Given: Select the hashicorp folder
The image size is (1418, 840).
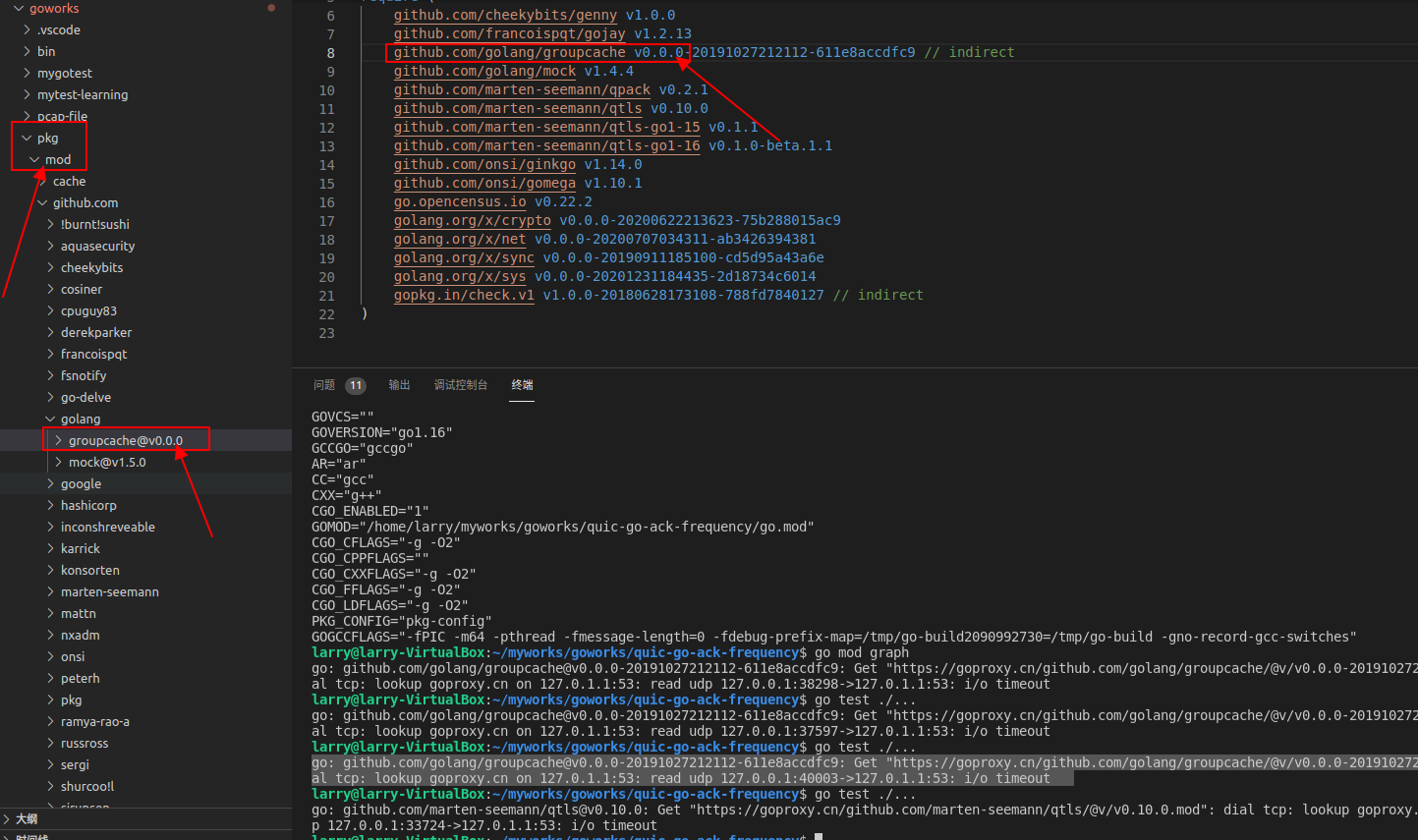Looking at the screenshot, I should point(88,505).
